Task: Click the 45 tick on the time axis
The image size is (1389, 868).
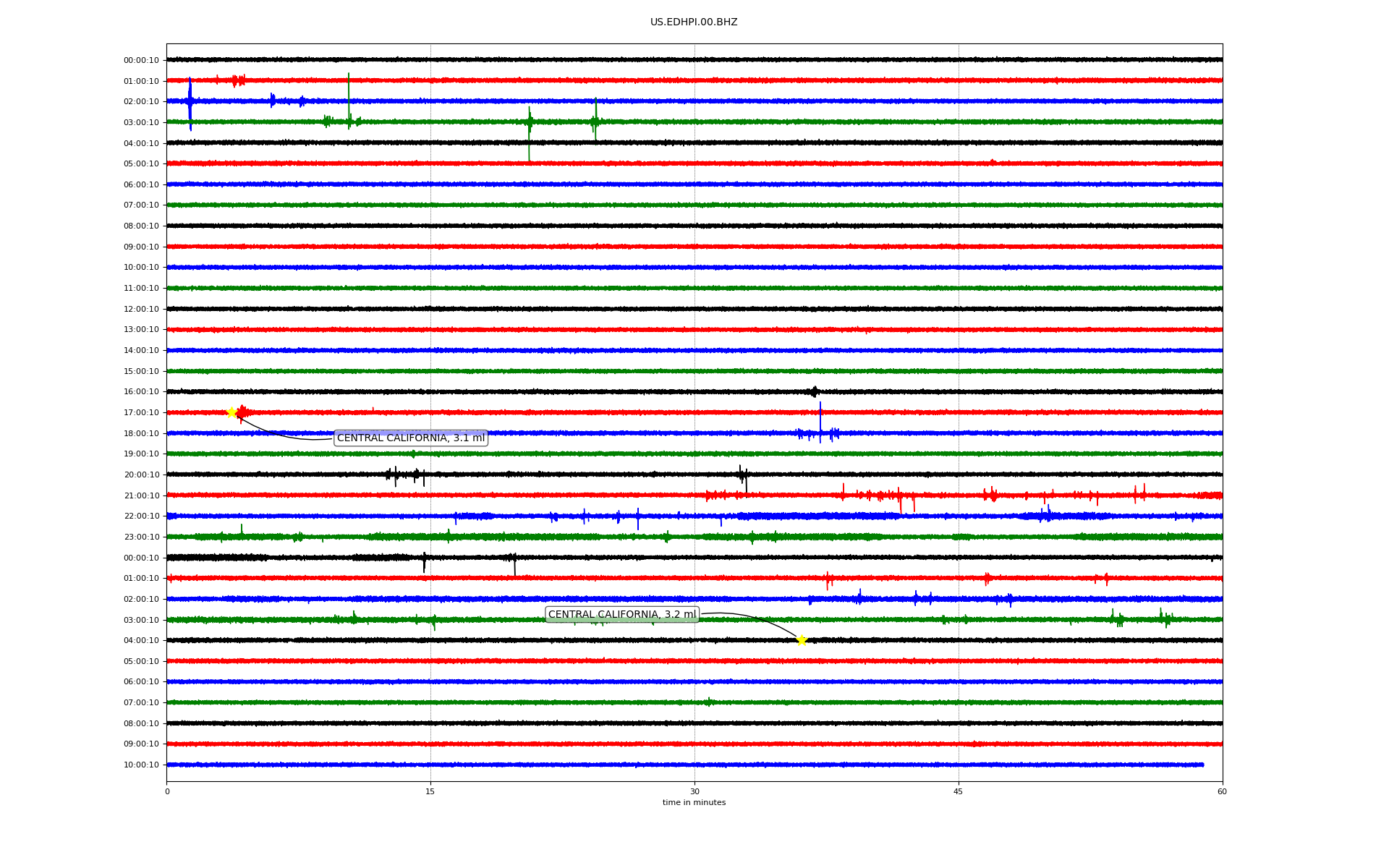Action: [959, 791]
